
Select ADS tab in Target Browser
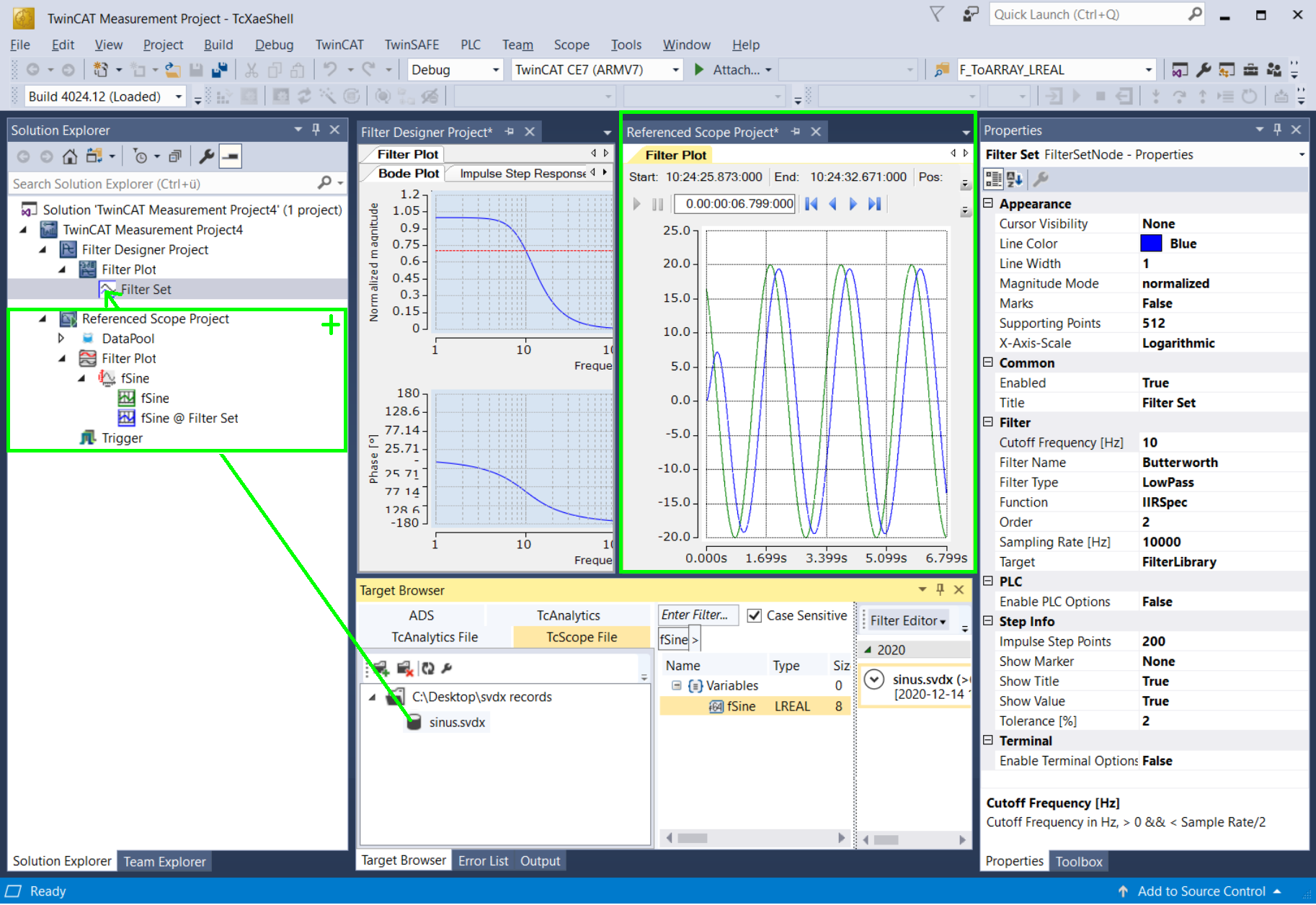pyautogui.click(x=422, y=615)
